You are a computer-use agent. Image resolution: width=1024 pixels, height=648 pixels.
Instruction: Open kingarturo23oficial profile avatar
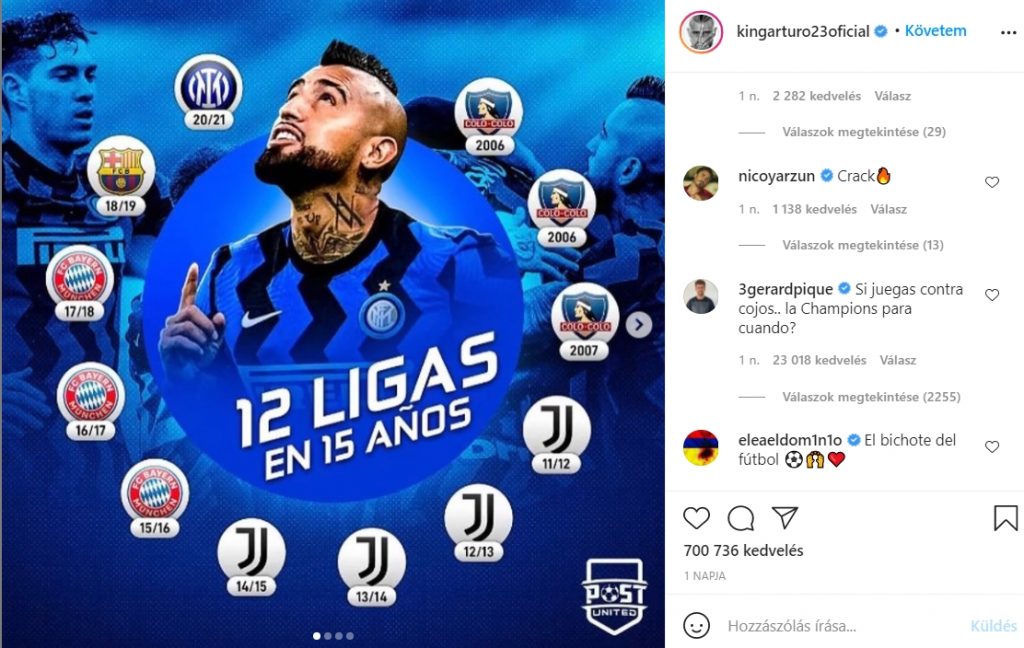coord(701,31)
